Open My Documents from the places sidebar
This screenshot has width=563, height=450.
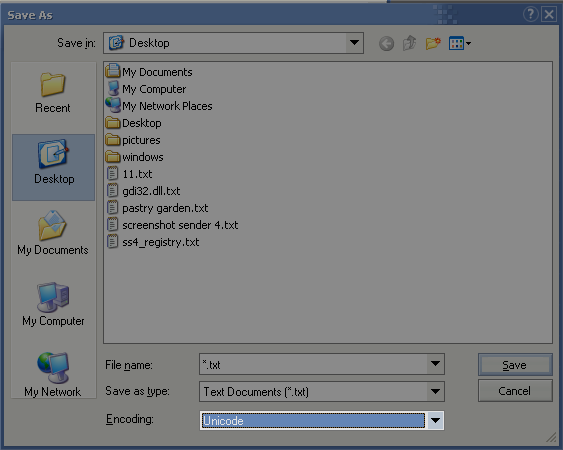click(x=53, y=234)
